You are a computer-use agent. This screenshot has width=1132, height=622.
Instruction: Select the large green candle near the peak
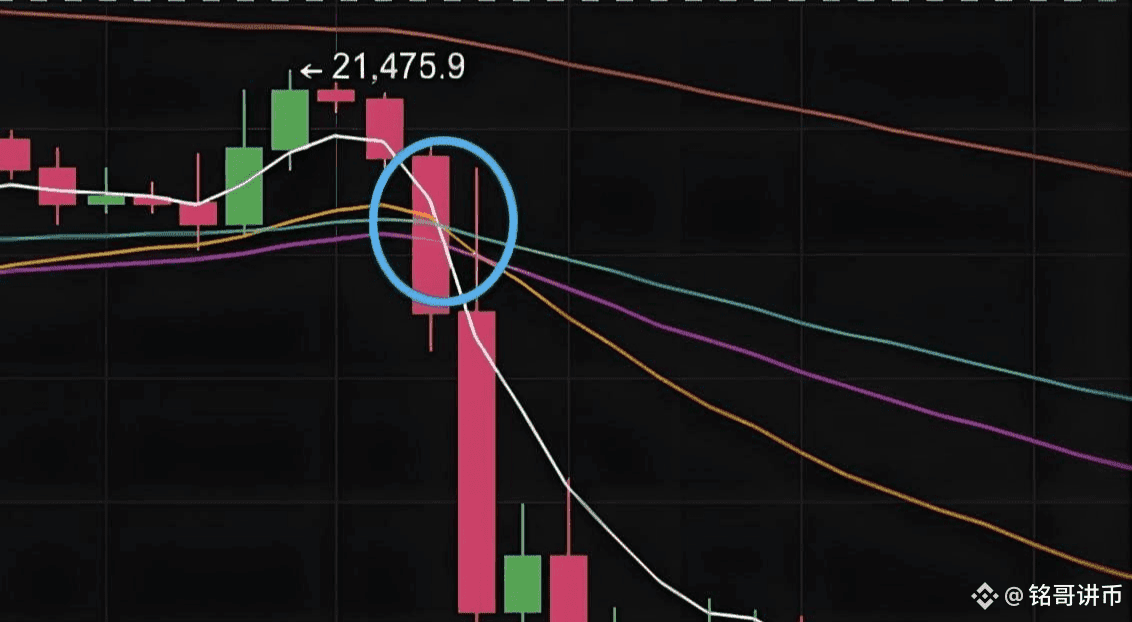pyautogui.click(x=289, y=120)
